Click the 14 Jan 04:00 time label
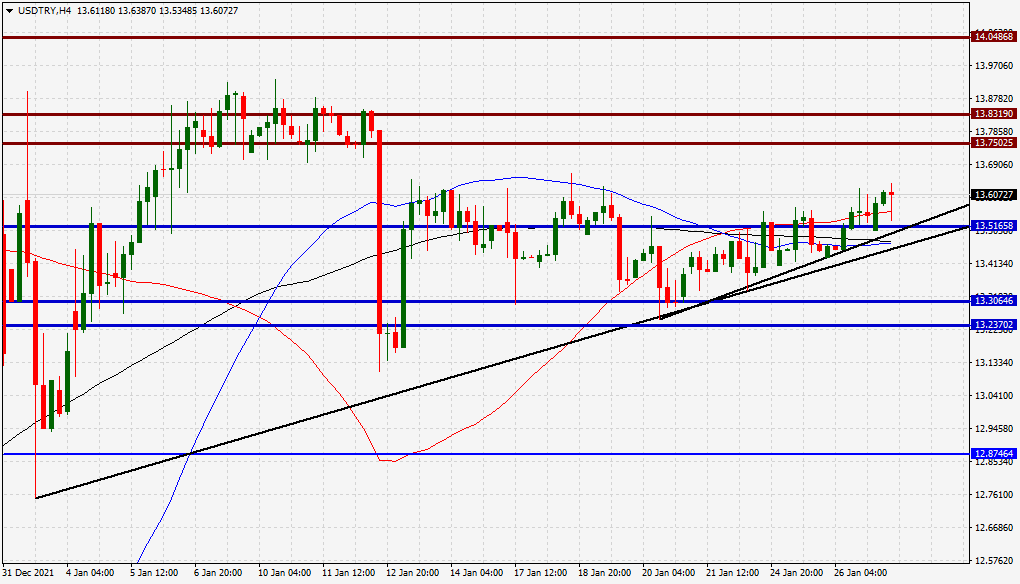This screenshot has height=584, width=1020. click(476, 573)
